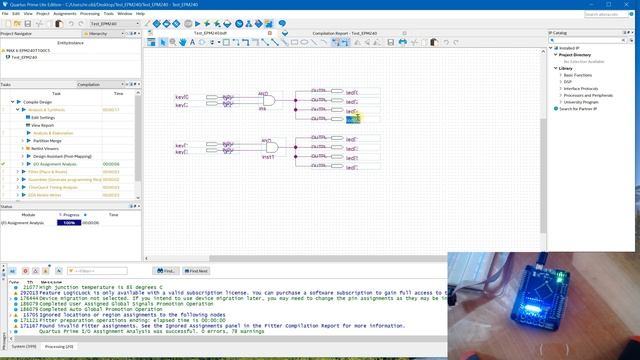
Task: Toggle the All messages filter
Action: [12, 271]
